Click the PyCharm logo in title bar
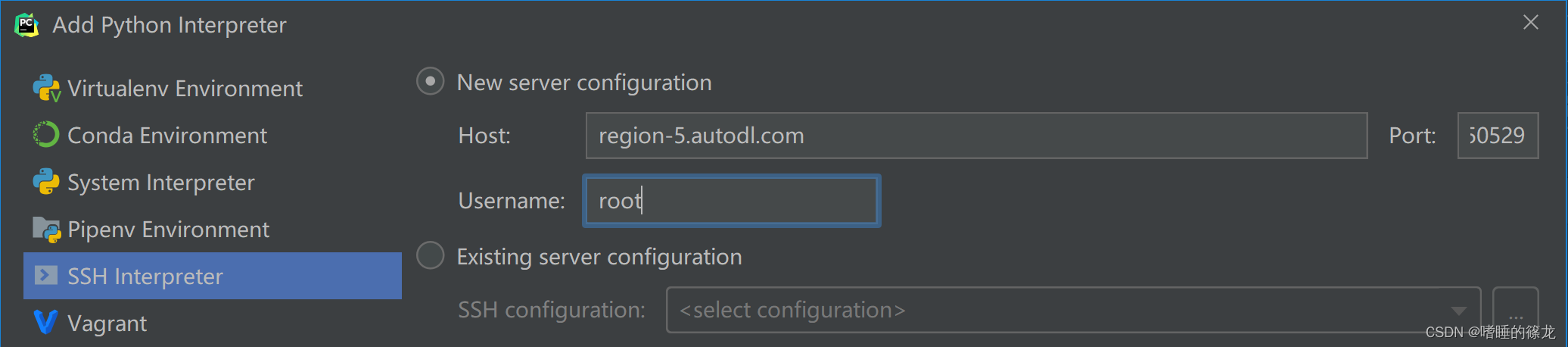The width and height of the screenshot is (1568, 347). (x=26, y=25)
